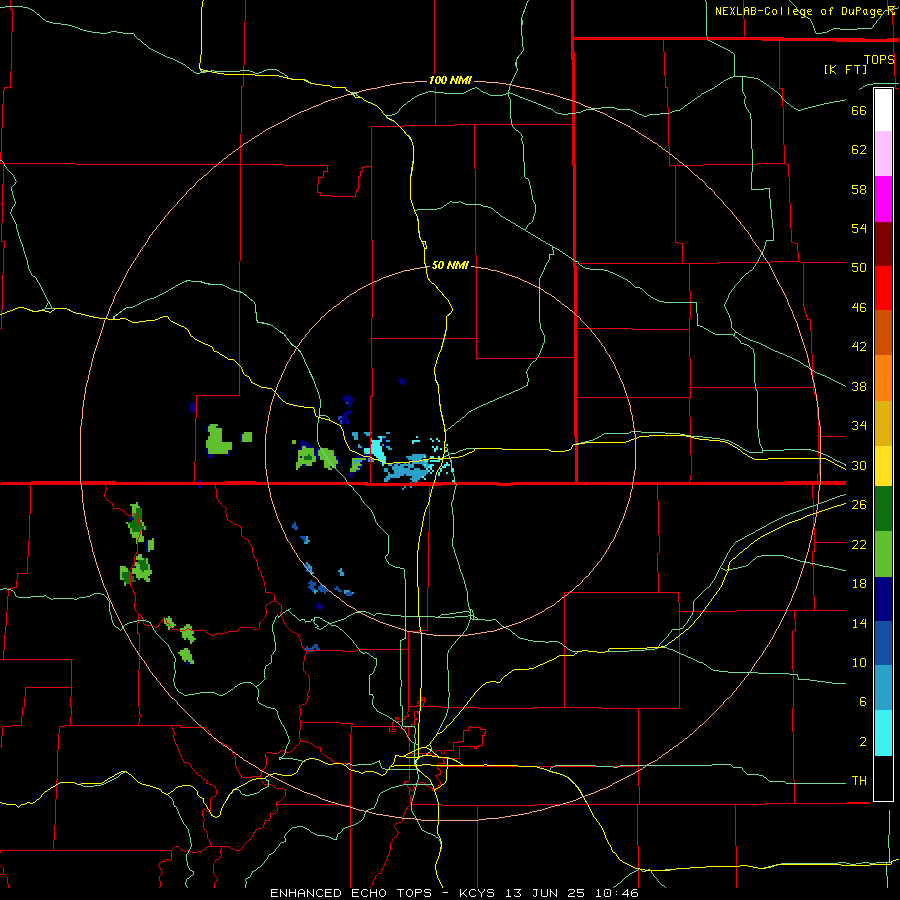This screenshot has height=900, width=900.
Task: Click the "100 NMI" range ring label
Action: 450,80
